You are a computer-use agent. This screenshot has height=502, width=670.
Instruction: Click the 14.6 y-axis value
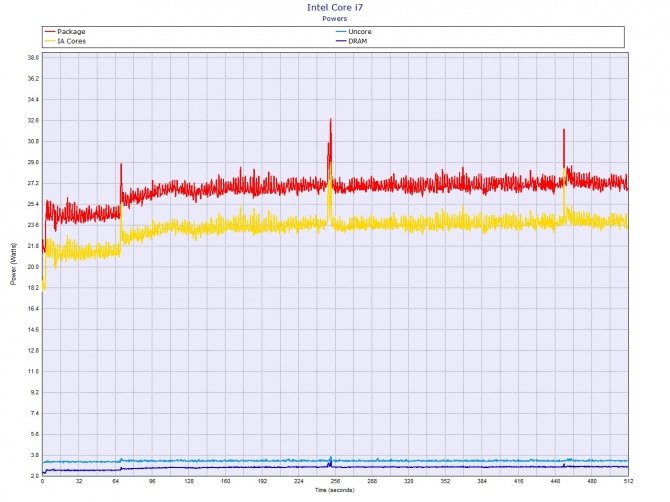[x=33, y=329]
